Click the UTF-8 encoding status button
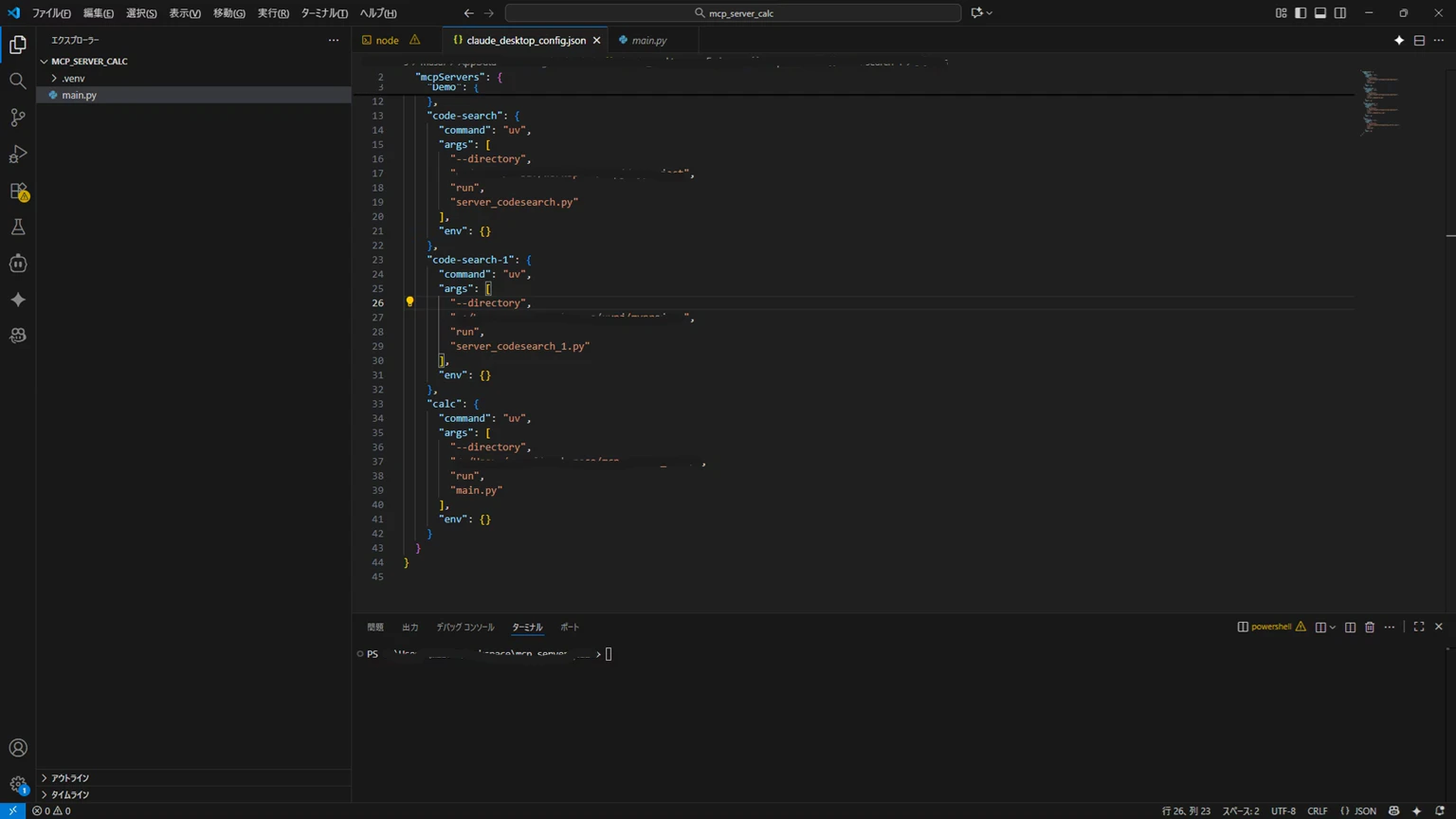1456x819 pixels. coord(1283,811)
